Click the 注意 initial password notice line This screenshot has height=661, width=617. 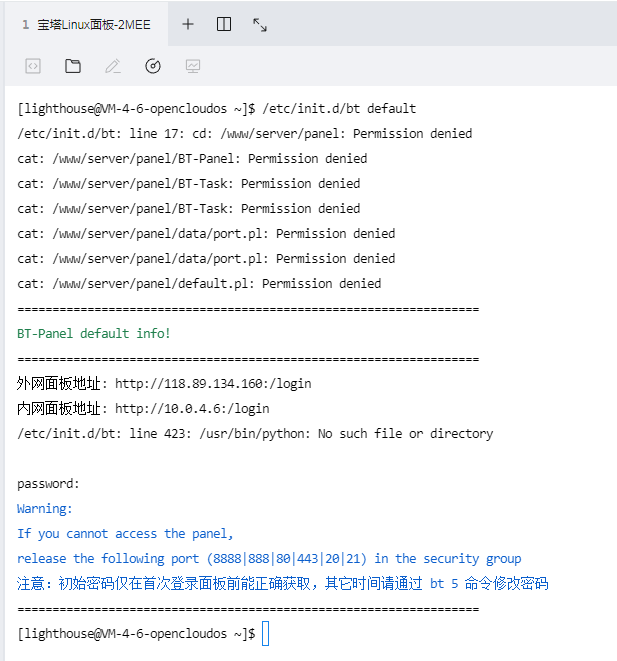(282, 584)
